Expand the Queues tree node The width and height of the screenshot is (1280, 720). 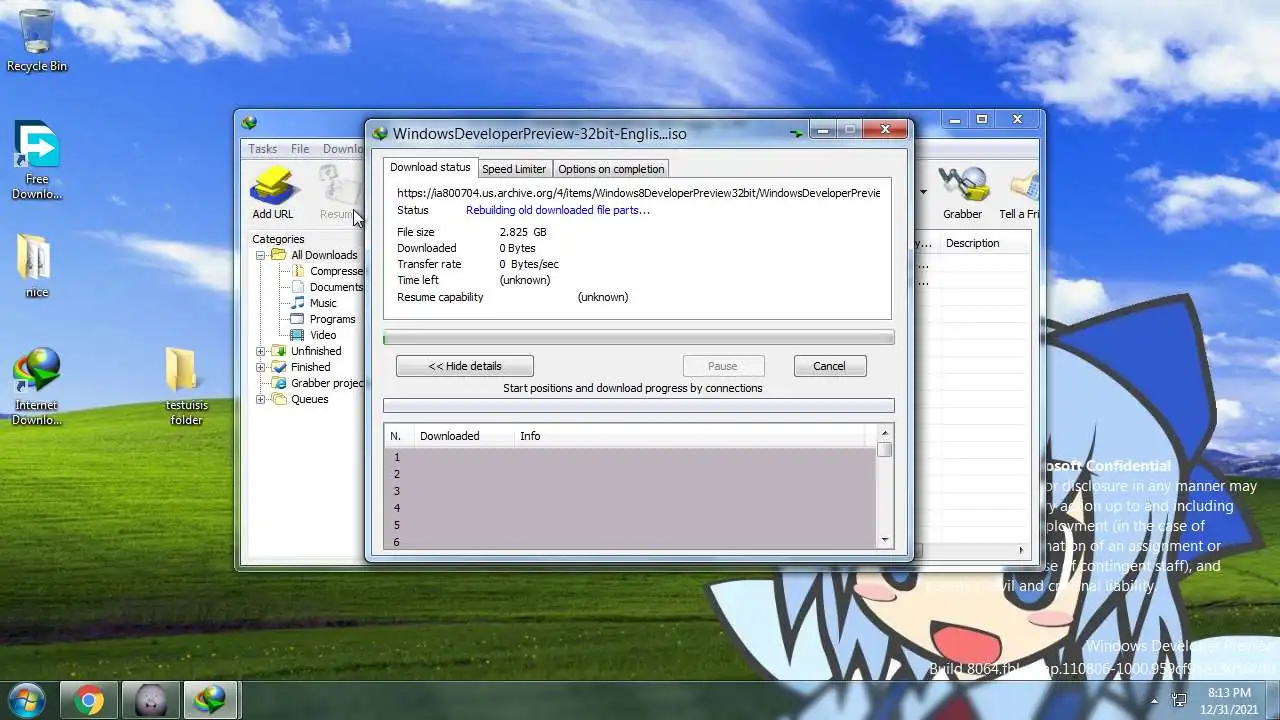coord(261,399)
